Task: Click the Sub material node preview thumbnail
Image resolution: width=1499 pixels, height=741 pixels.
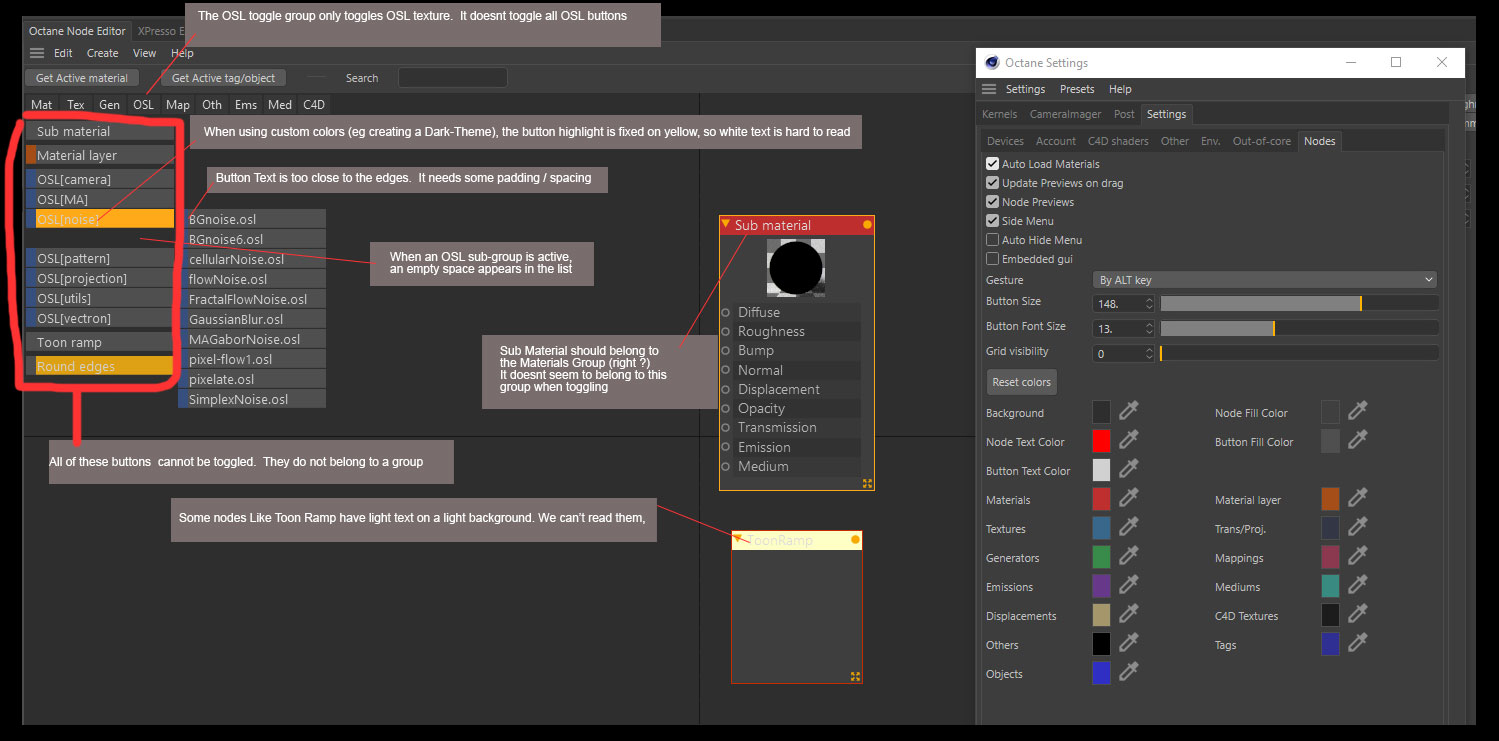Action: (796, 267)
